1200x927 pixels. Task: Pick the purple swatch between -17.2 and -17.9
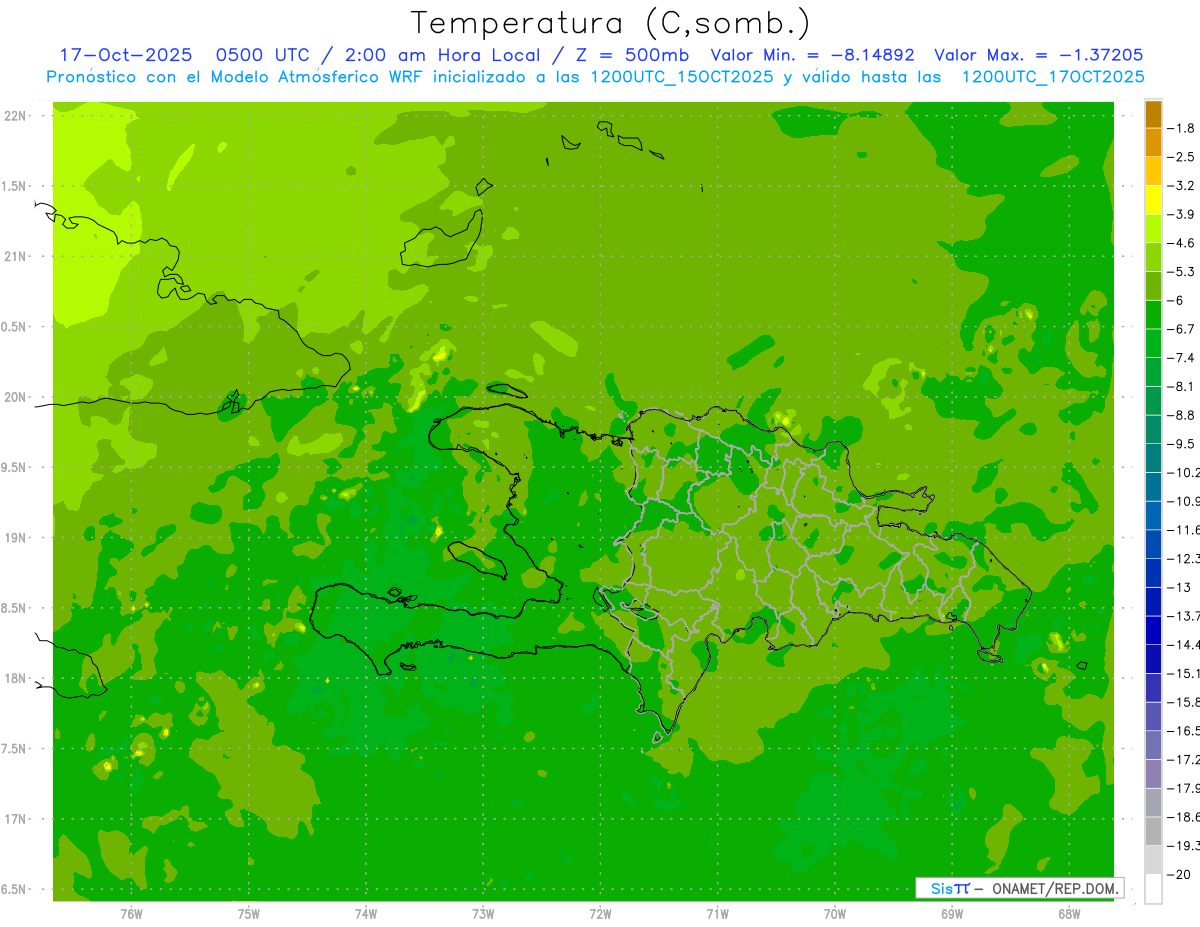click(1153, 773)
